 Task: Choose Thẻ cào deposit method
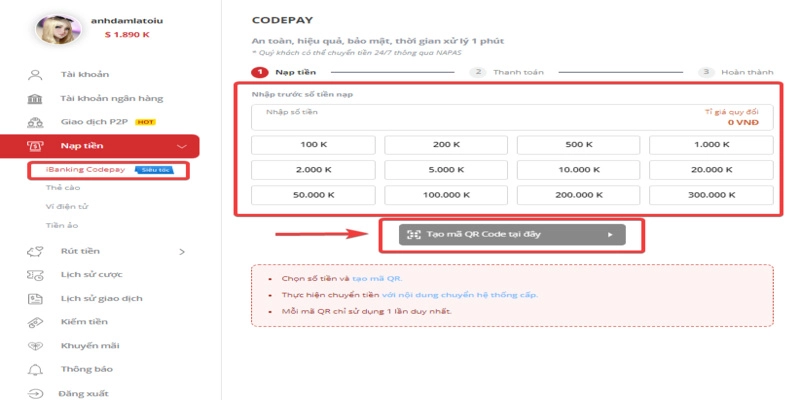(x=63, y=188)
